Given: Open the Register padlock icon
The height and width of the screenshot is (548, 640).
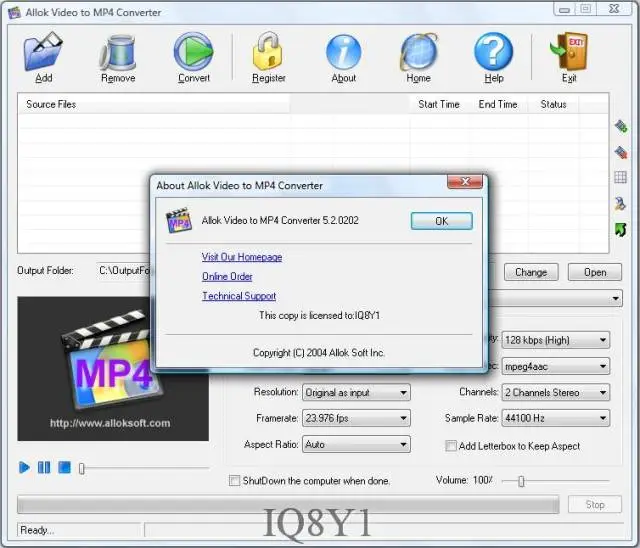Looking at the screenshot, I should coord(268,51).
